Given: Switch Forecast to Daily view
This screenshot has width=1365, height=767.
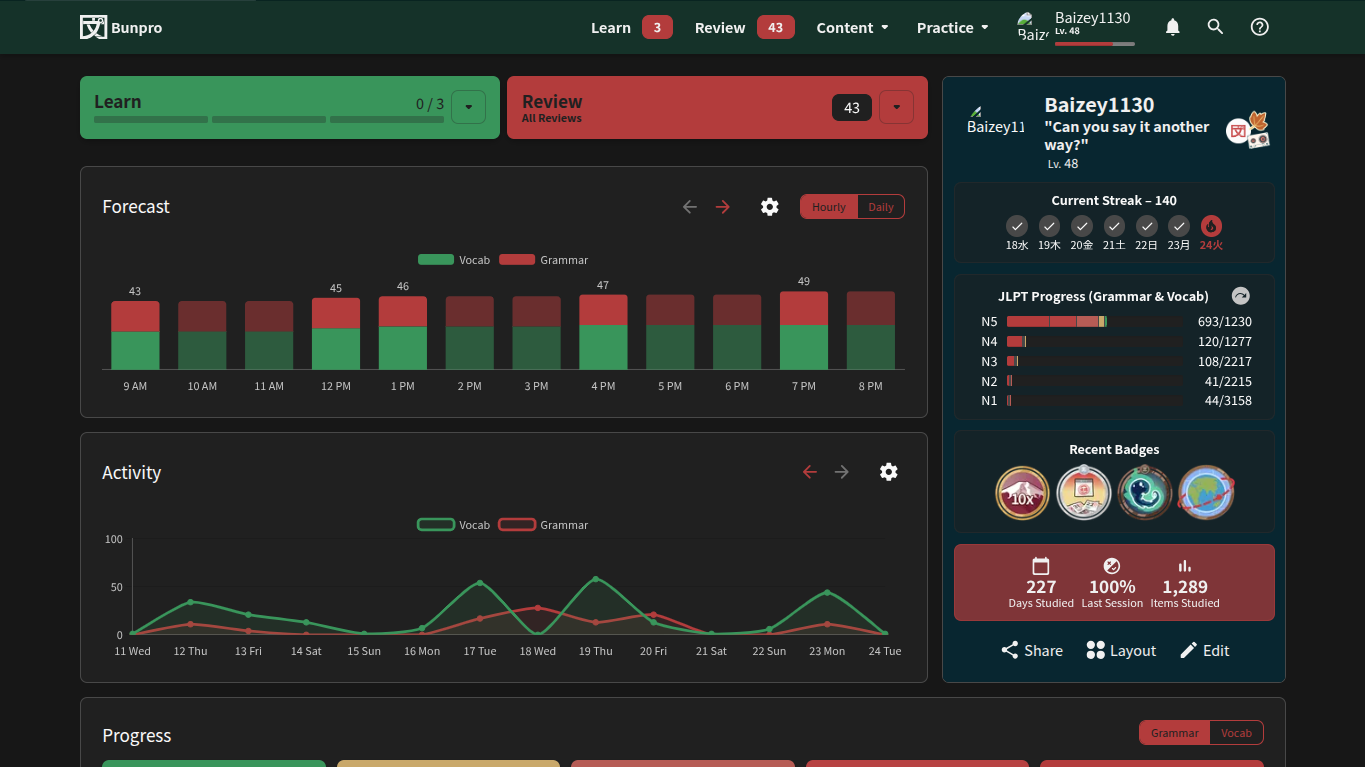Looking at the screenshot, I should point(881,207).
